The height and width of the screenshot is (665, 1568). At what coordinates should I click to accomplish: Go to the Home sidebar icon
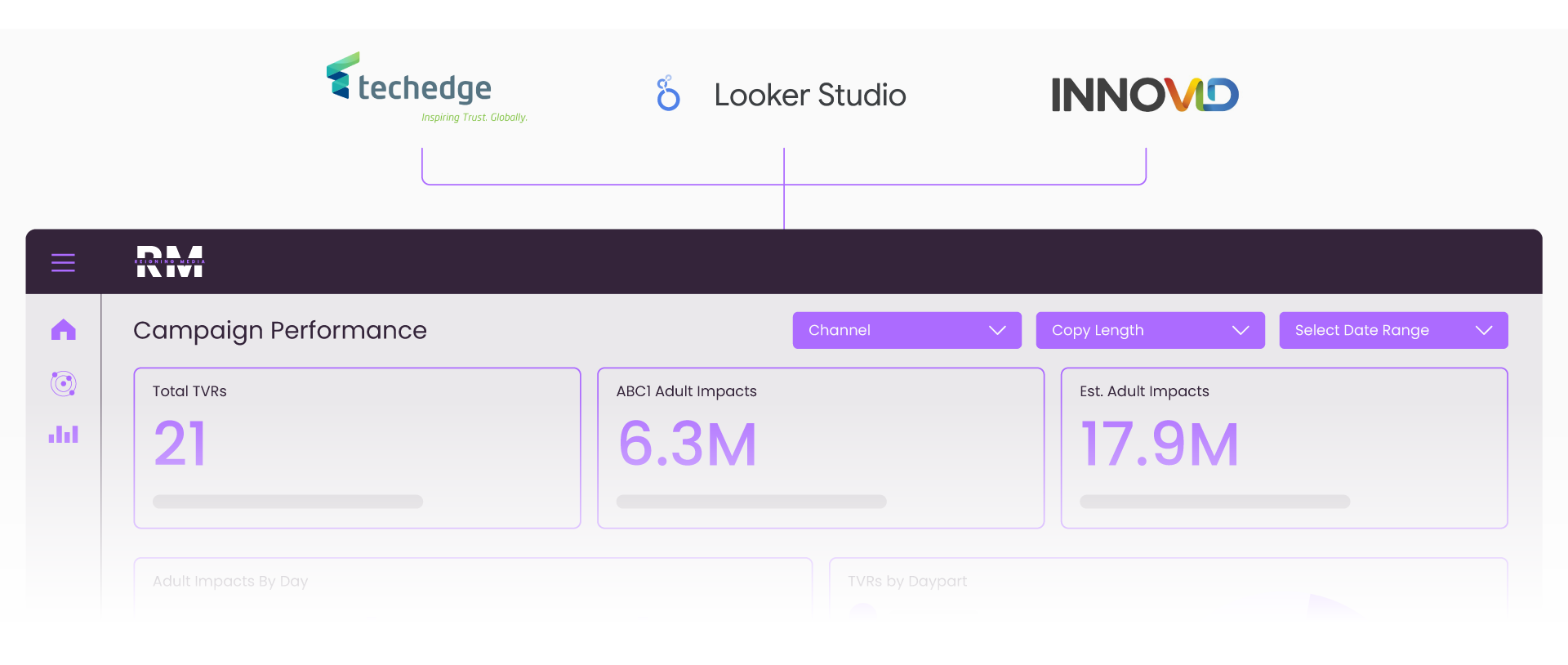[63, 330]
